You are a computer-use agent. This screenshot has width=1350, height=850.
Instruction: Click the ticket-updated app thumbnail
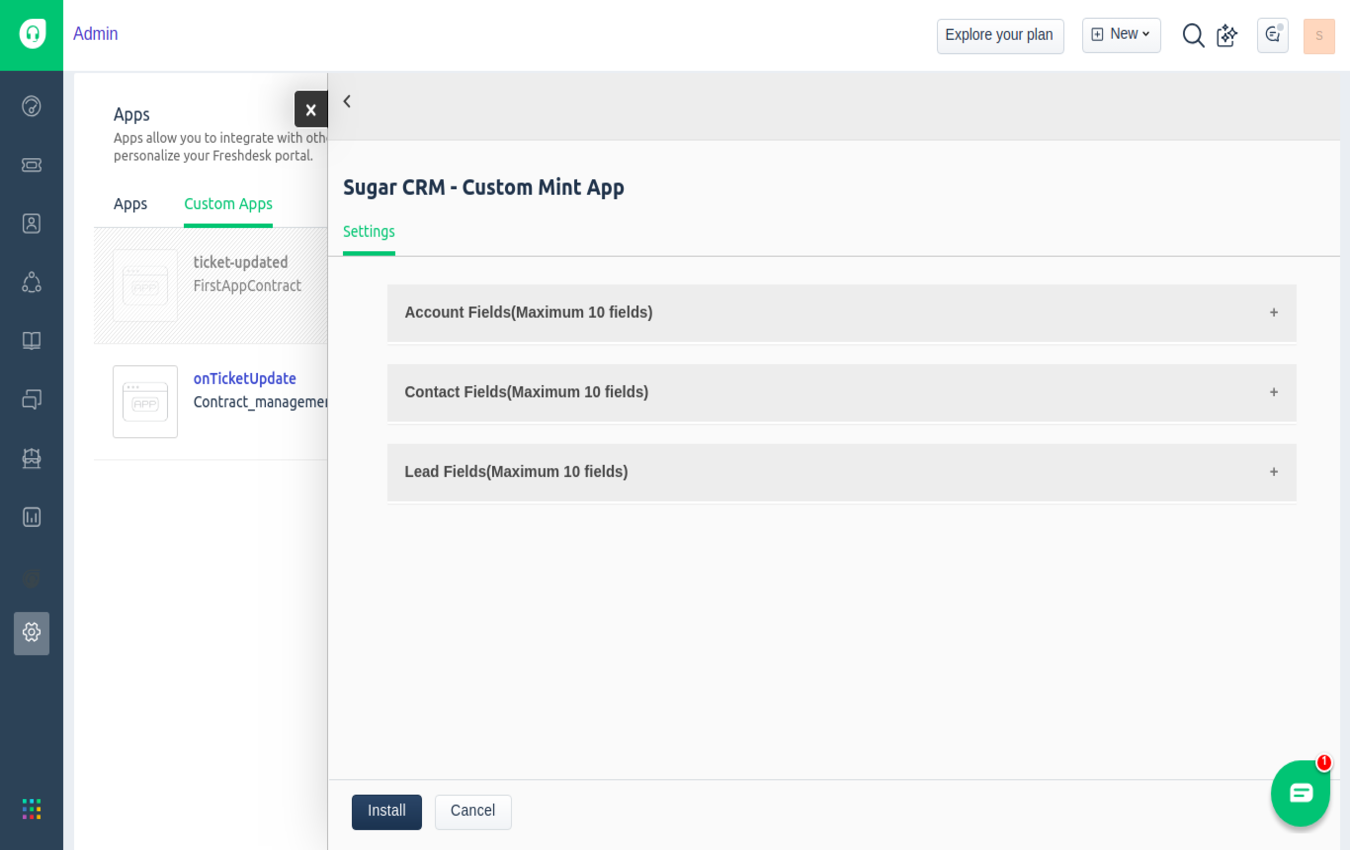(x=145, y=286)
